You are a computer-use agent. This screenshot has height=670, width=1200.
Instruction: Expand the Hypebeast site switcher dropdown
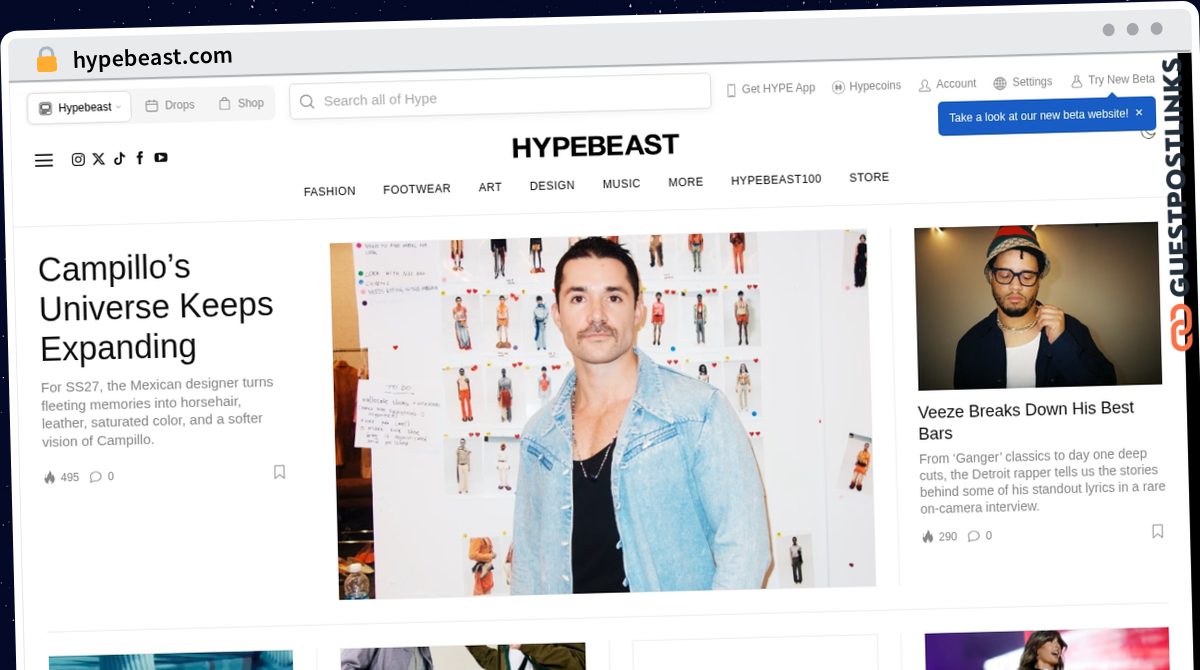pos(79,107)
